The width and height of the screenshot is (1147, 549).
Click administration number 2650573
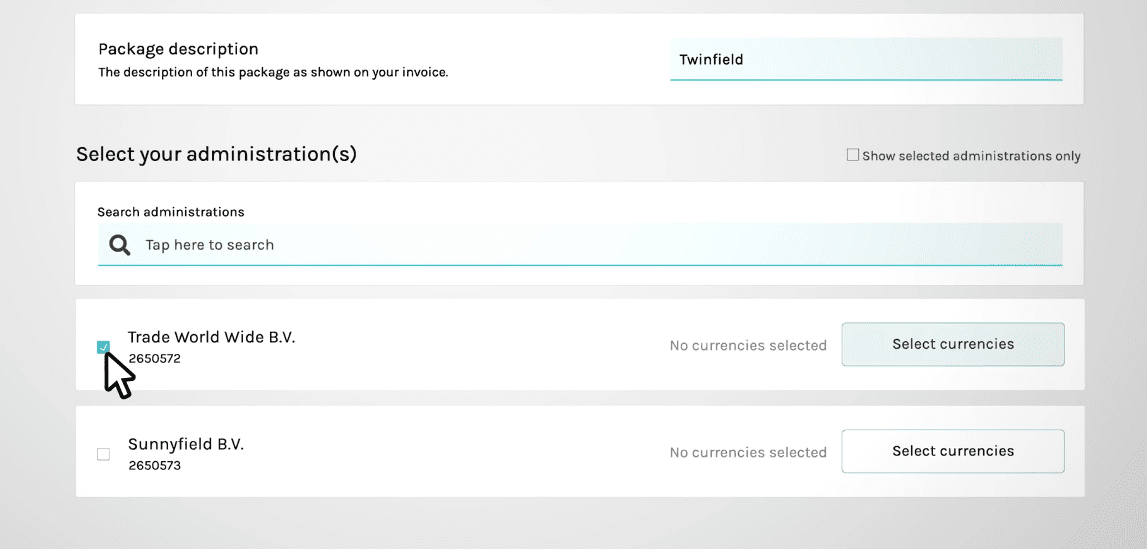point(154,466)
